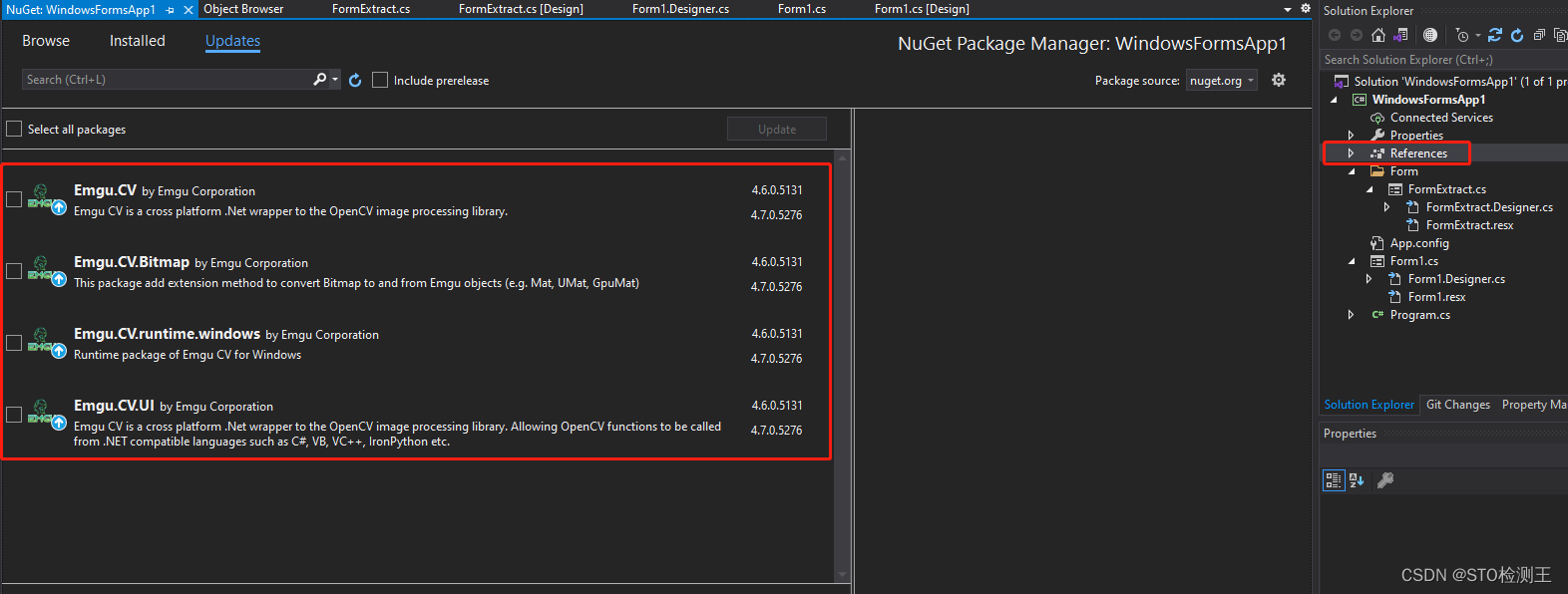This screenshot has height=594, width=1568.
Task: Select the Emgu.CV.UI package title
Action: (x=114, y=406)
